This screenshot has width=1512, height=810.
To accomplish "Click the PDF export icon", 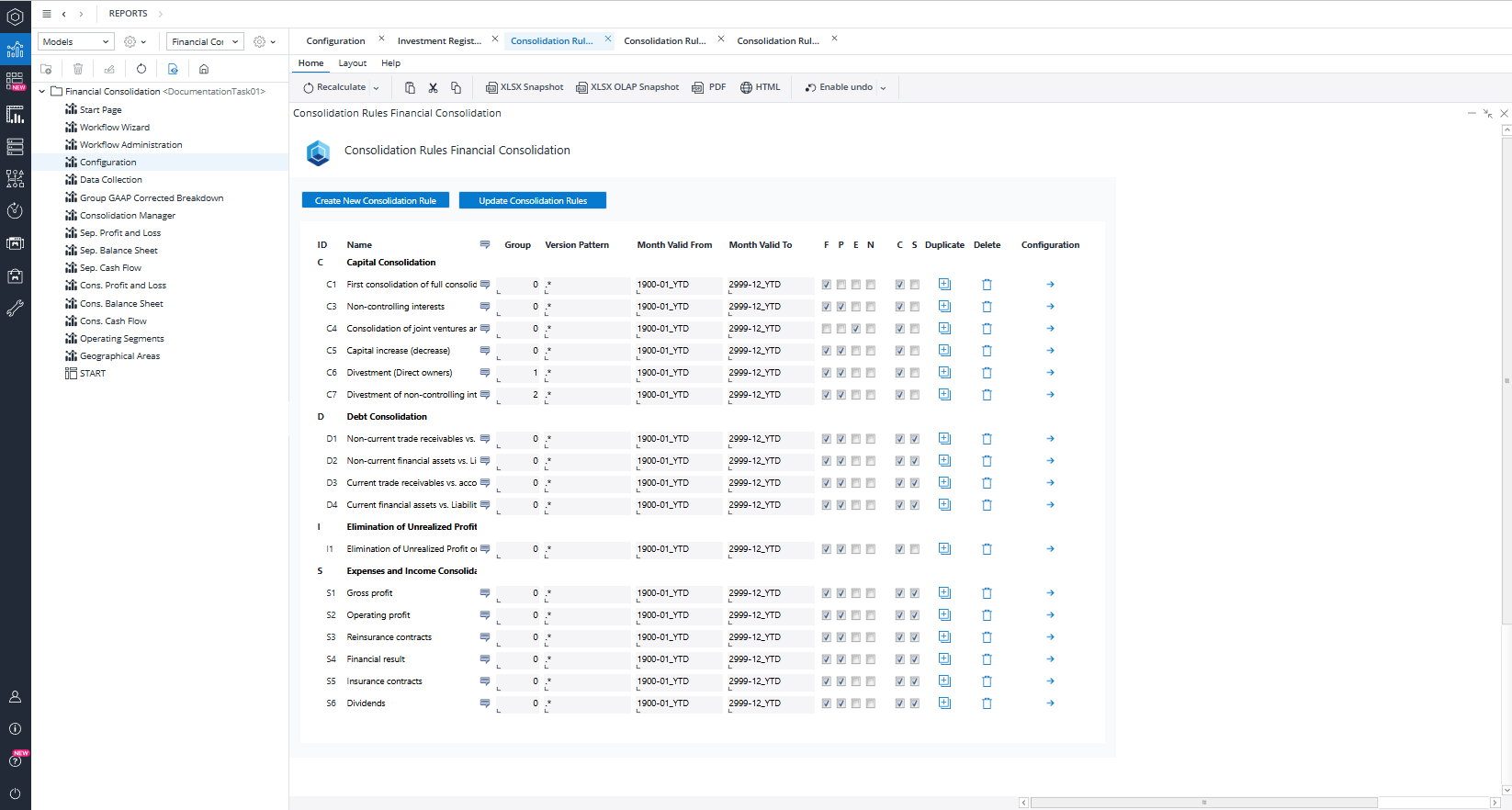I will click(x=698, y=88).
